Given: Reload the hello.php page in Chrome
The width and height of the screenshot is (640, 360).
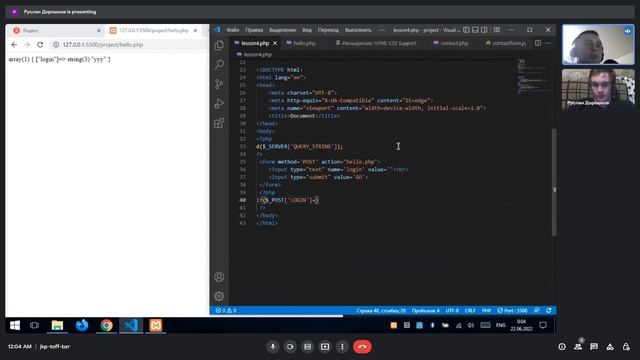Looking at the screenshot, I should (40, 44).
